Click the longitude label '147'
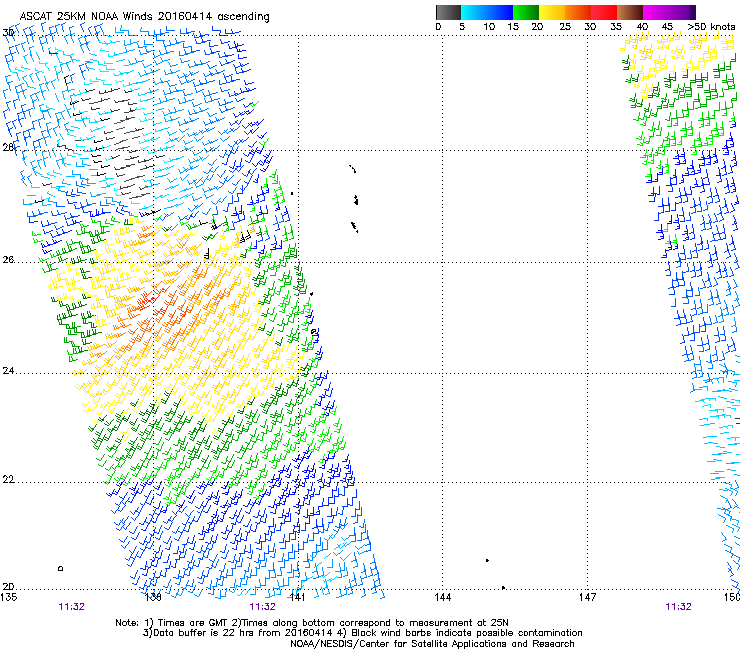Screen dimensions: 740x650 (587, 597)
